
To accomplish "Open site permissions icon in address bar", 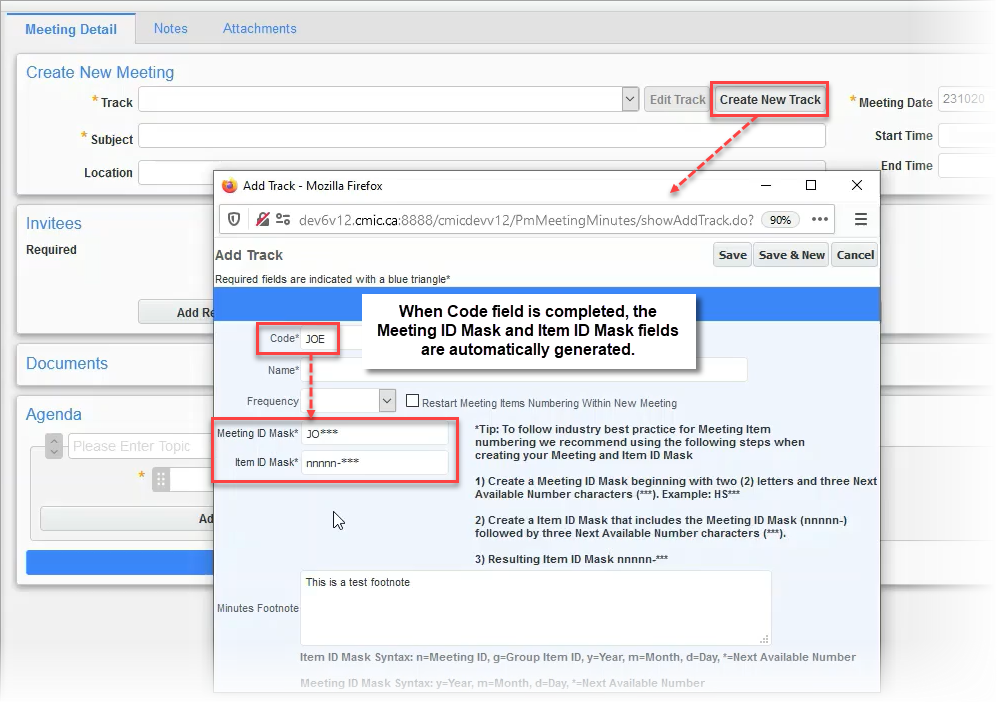I will point(283,219).
